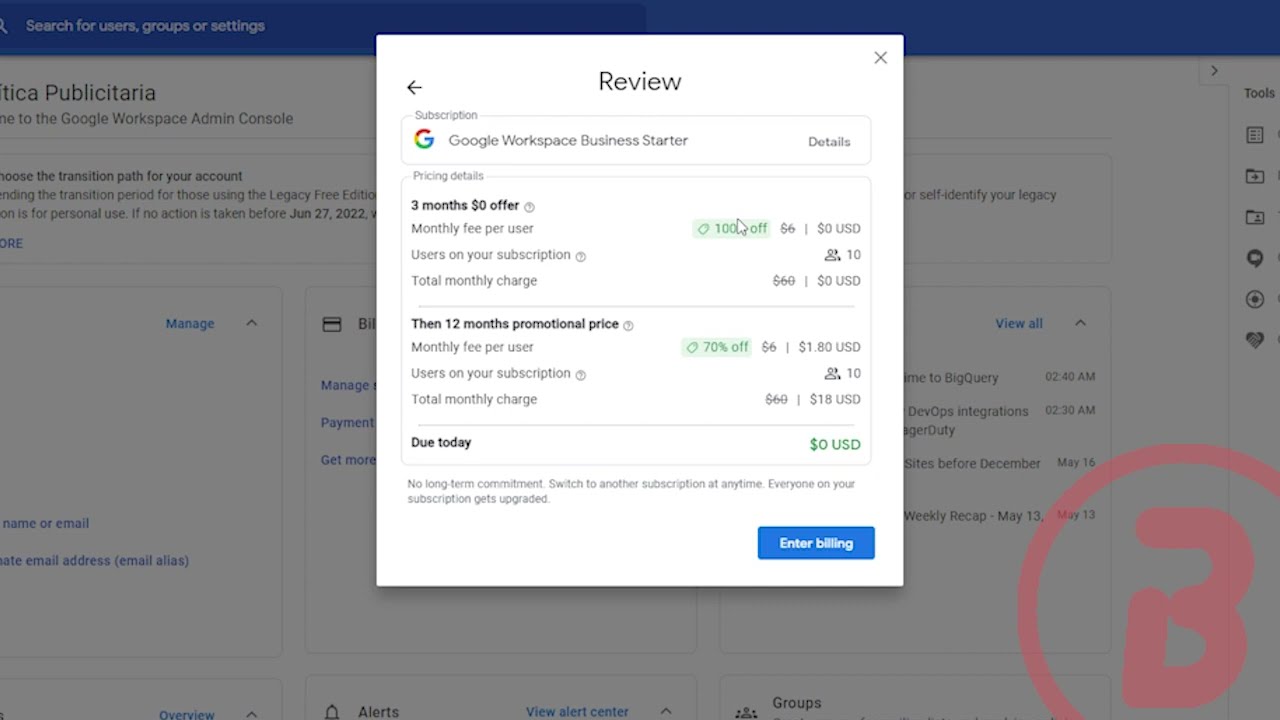
Task: Click the 70% off discount tag
Action: pos(716,347)
